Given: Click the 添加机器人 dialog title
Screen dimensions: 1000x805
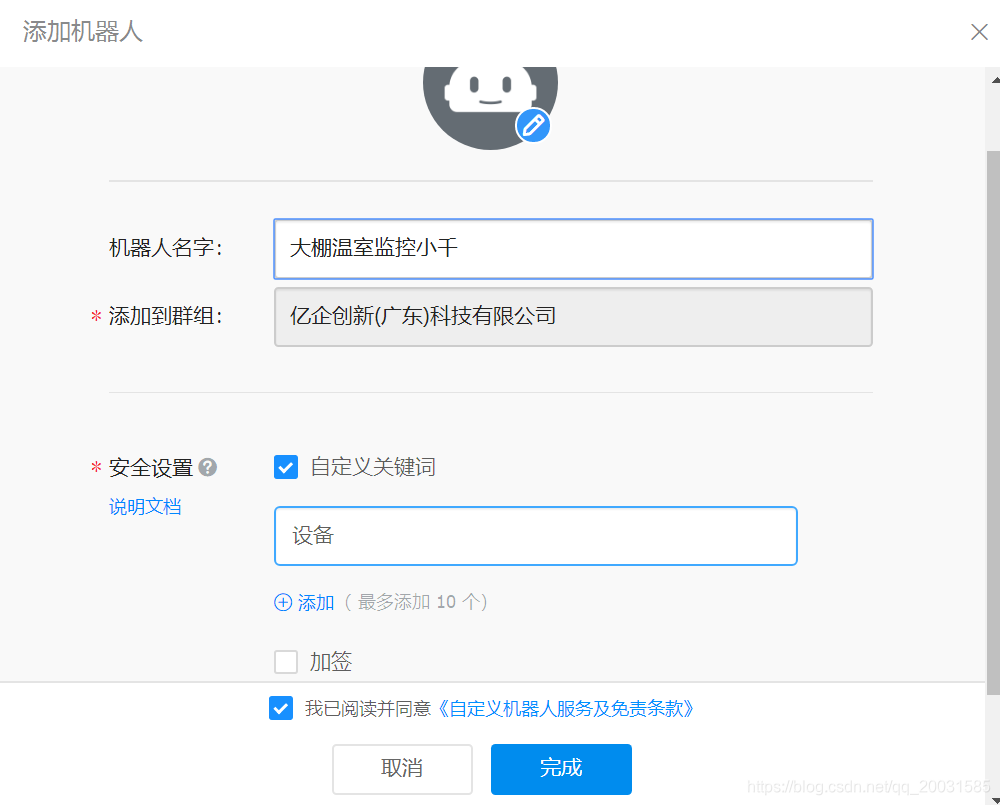Looking at the screenshot, I should (x=83, y=32).
